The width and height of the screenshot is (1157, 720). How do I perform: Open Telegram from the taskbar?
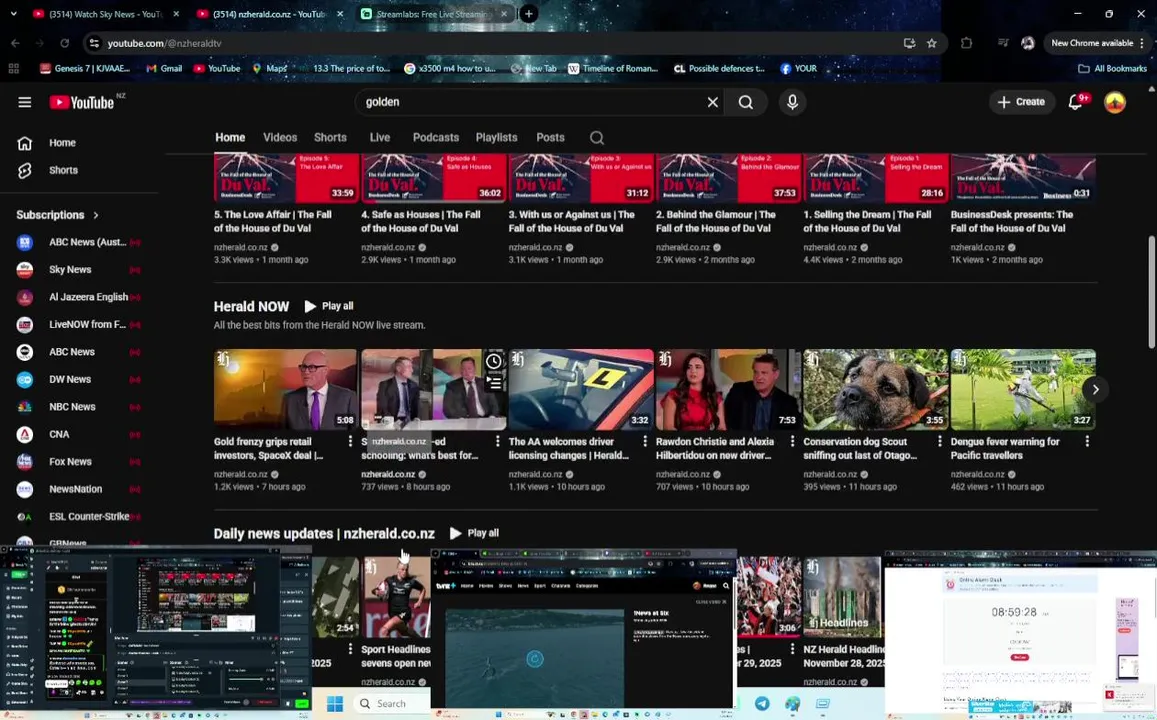click(x=762, y=703)
